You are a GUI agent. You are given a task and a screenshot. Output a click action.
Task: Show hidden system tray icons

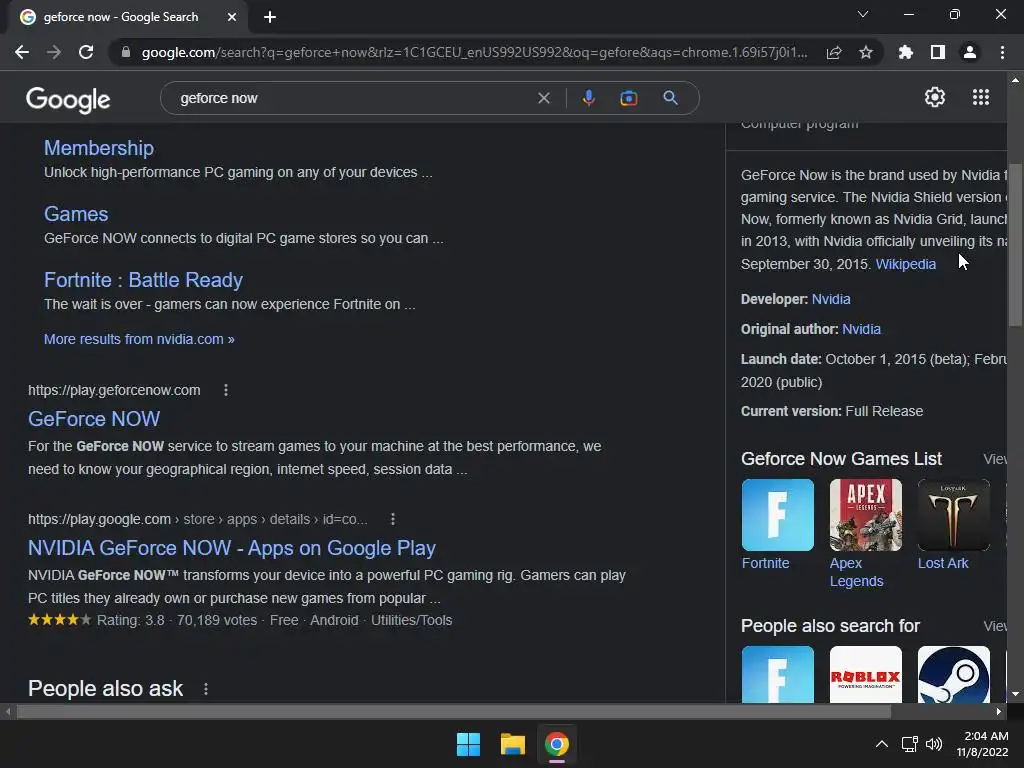(882, 744)
